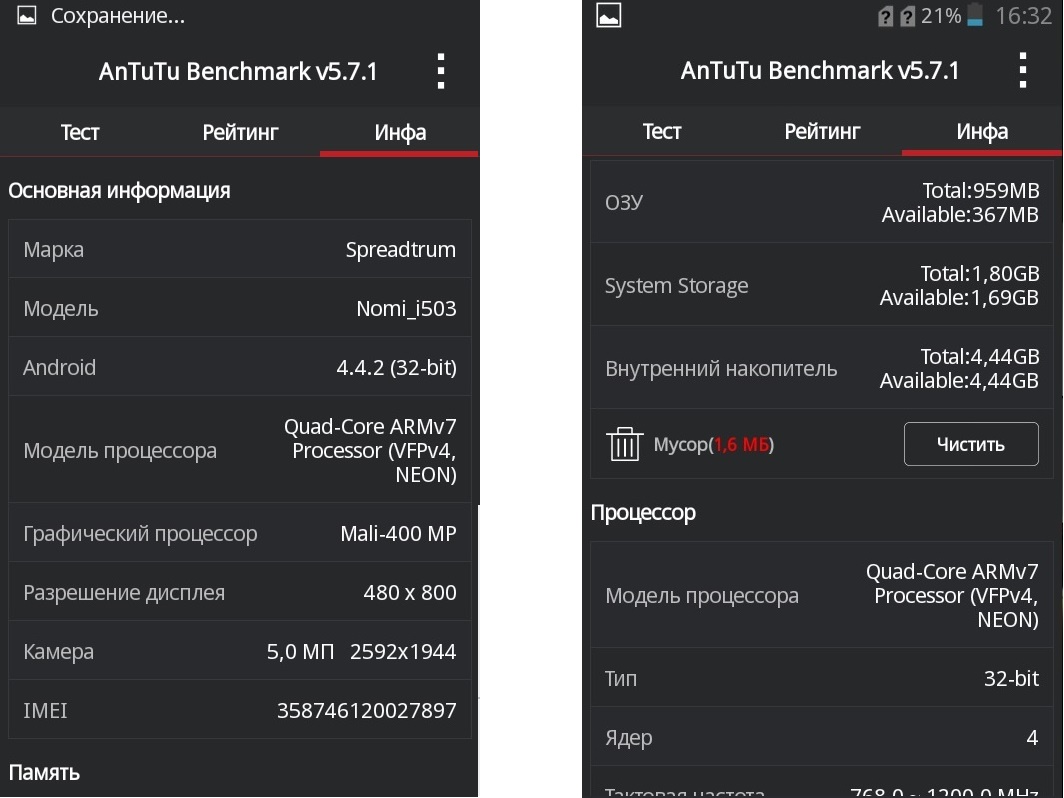
Task: Tap the trash bin icon beside Мусор
Action: point(624,444)
